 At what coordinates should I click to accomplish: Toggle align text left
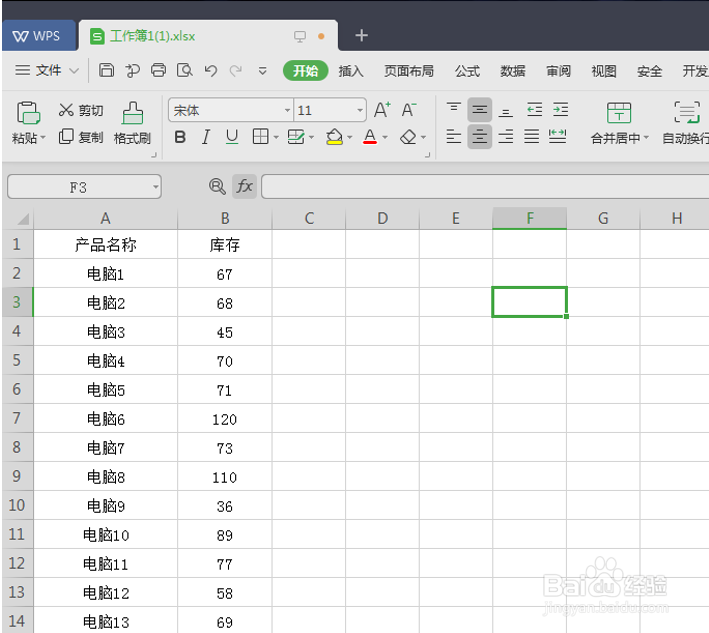pyautogui.click(x=454, y=136)
